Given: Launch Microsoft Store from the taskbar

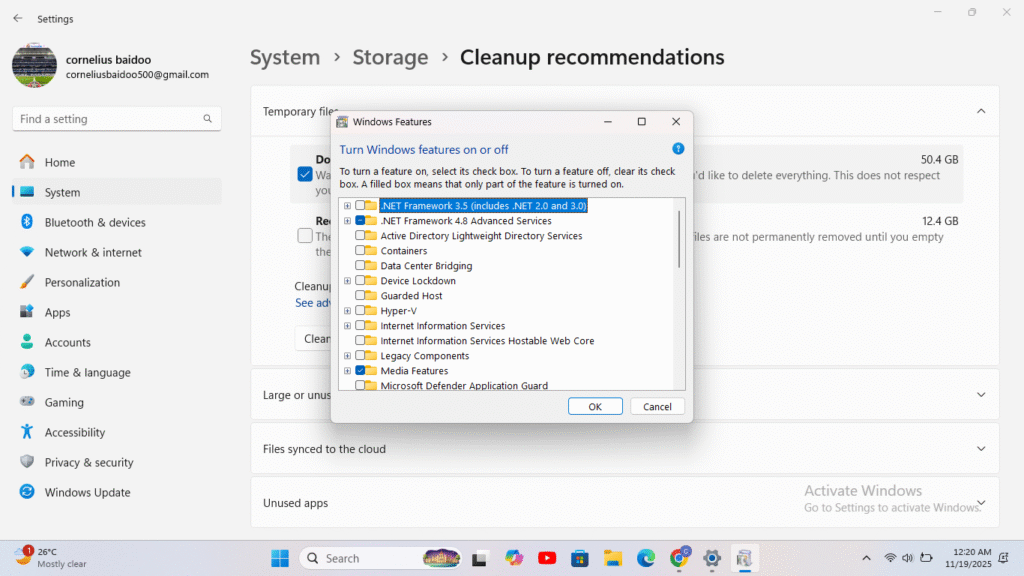Looking at the screenshot, I should [x=580, y=558].
